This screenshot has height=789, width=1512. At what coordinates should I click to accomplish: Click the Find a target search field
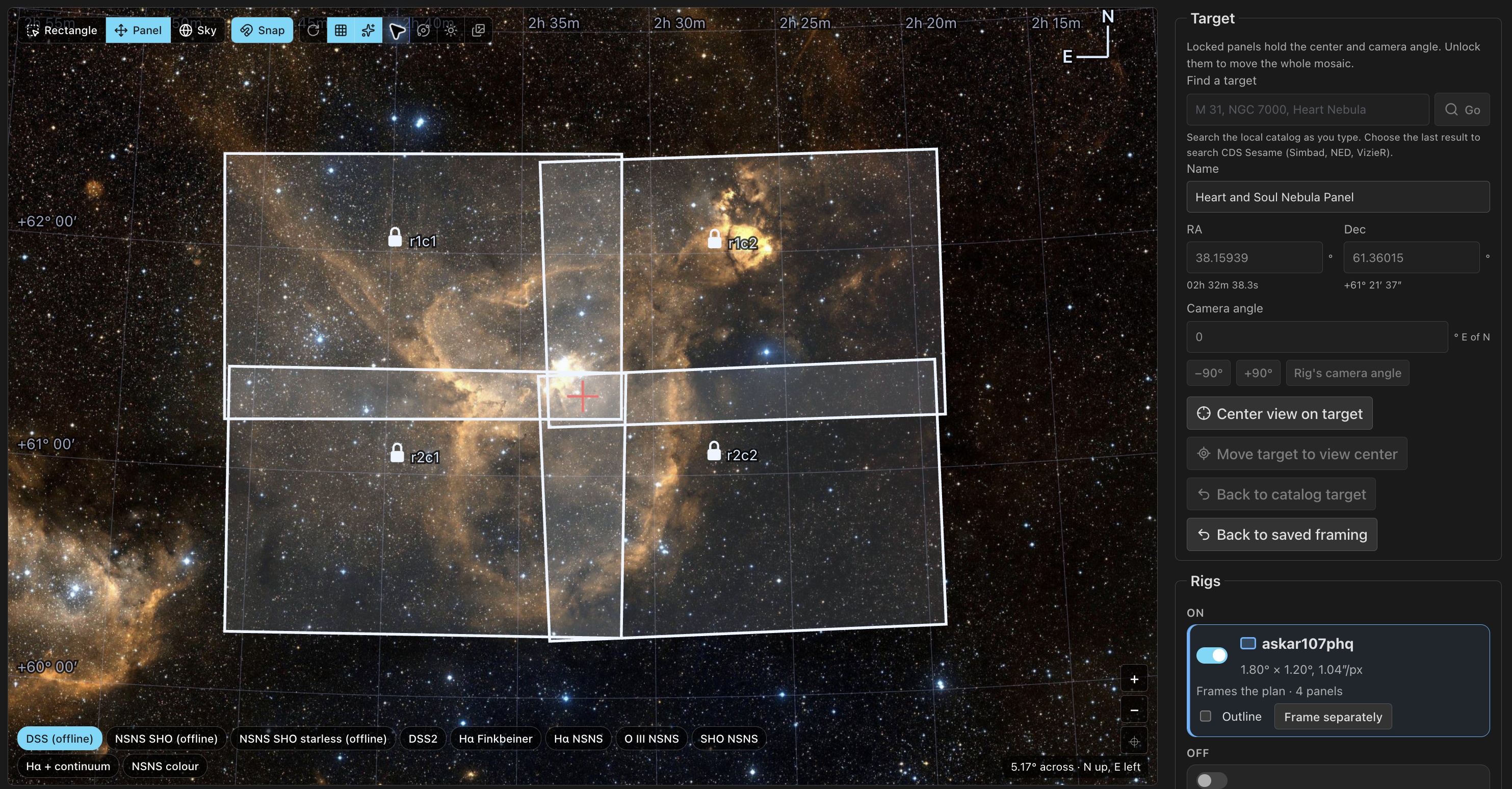1308,109
